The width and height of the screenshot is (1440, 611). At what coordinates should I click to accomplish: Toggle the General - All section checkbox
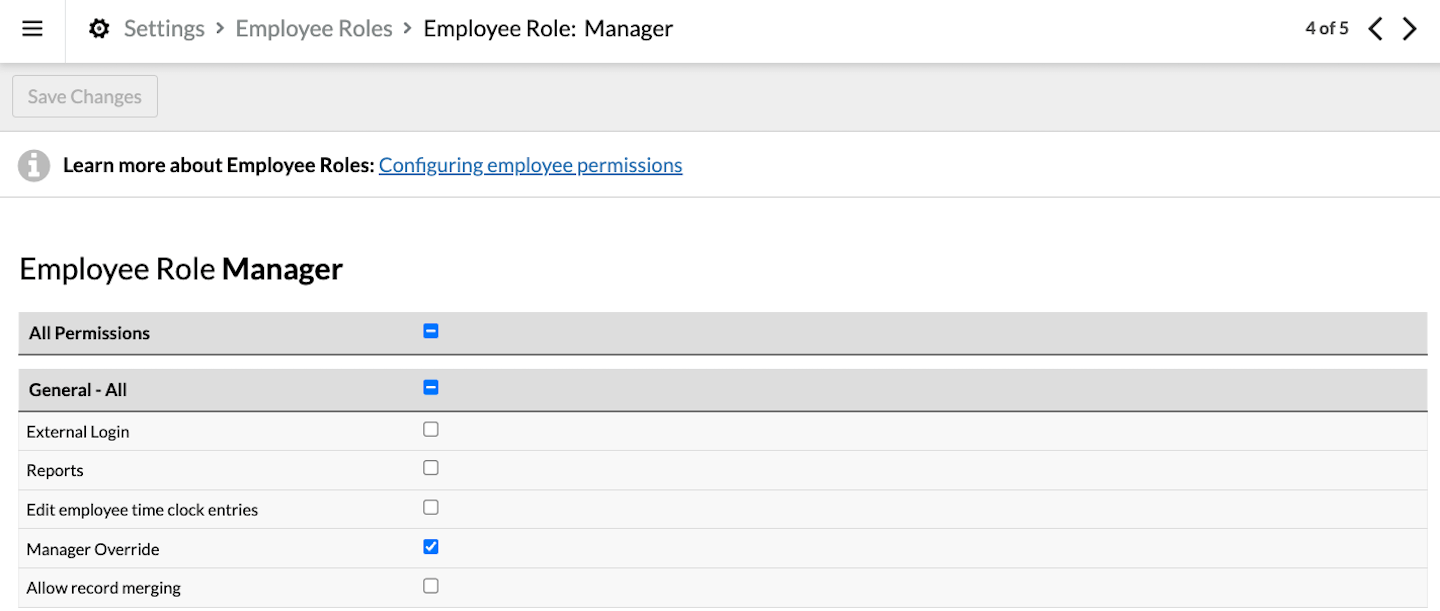[x=430, y=388]
